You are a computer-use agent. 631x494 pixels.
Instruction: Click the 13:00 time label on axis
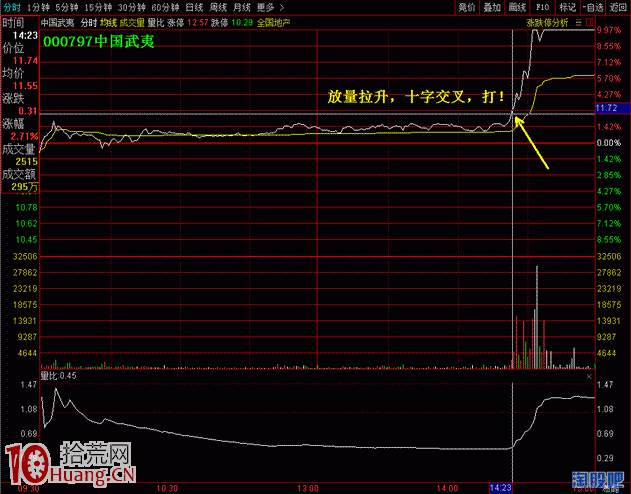(308, 488)
